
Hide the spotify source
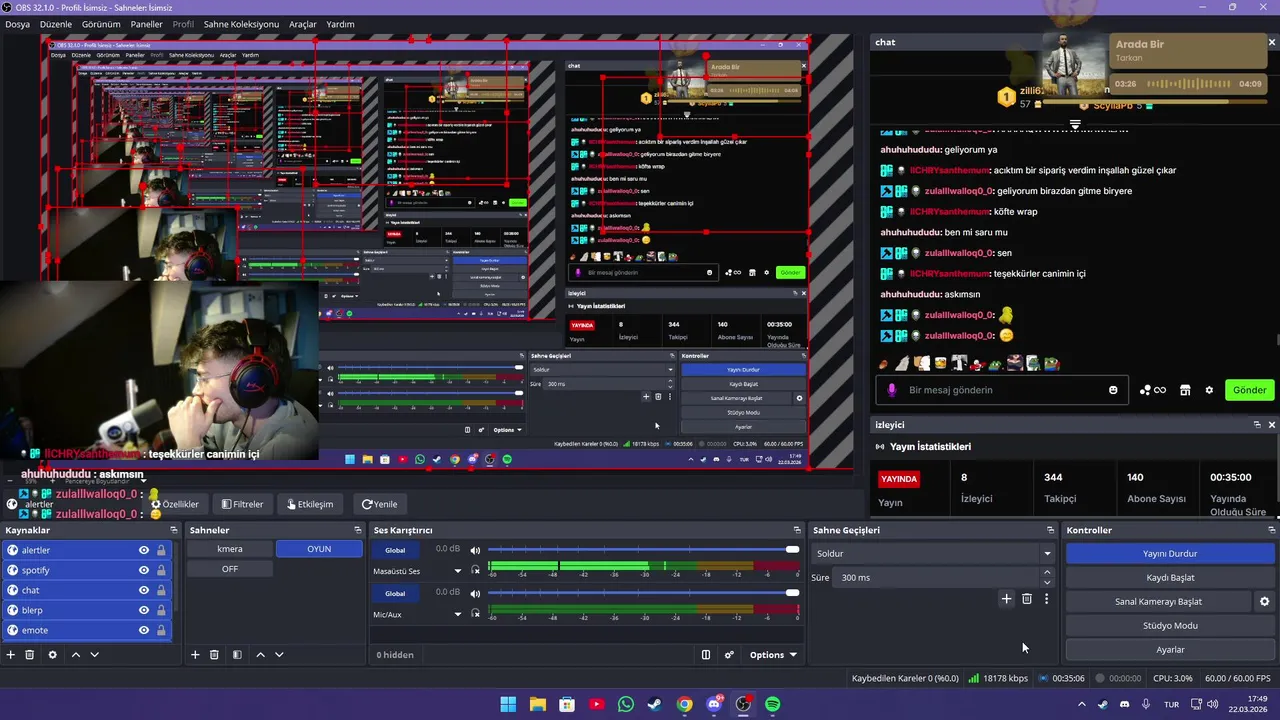click(x=144, y=570)
